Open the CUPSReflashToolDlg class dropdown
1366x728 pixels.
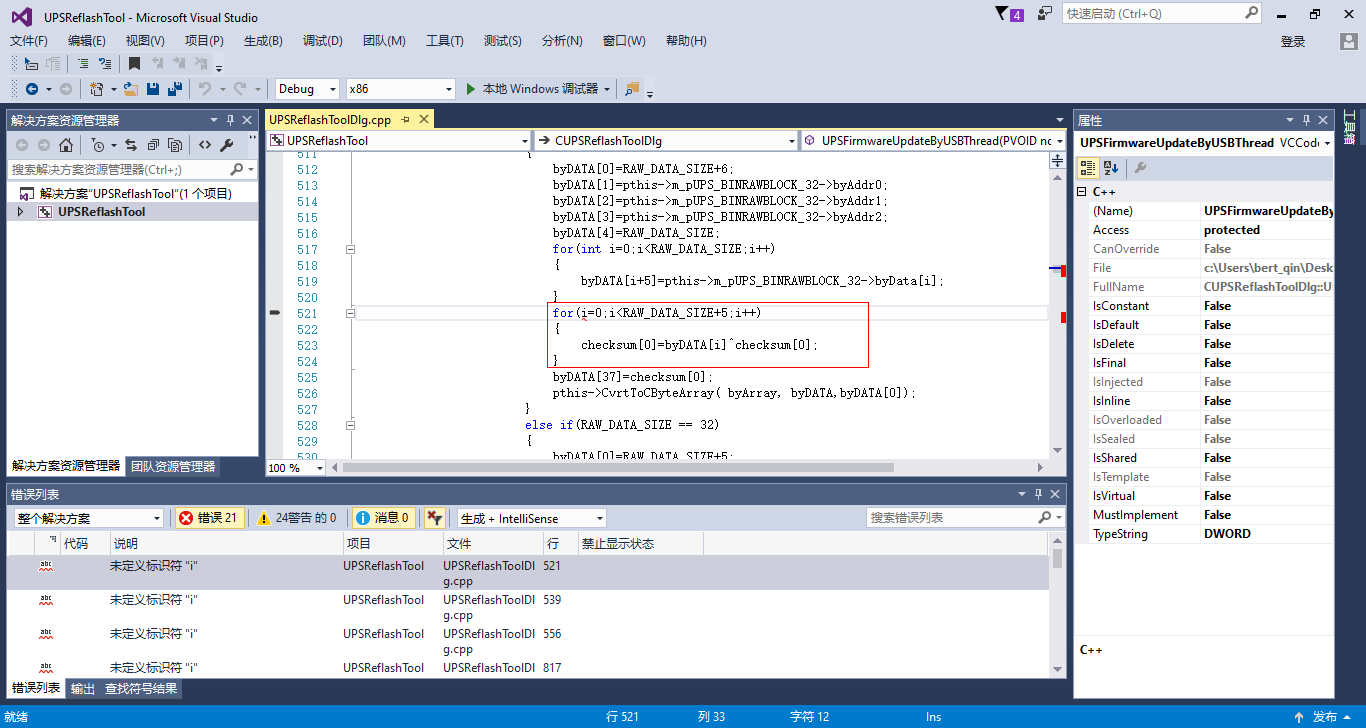(x=665, y=141)
